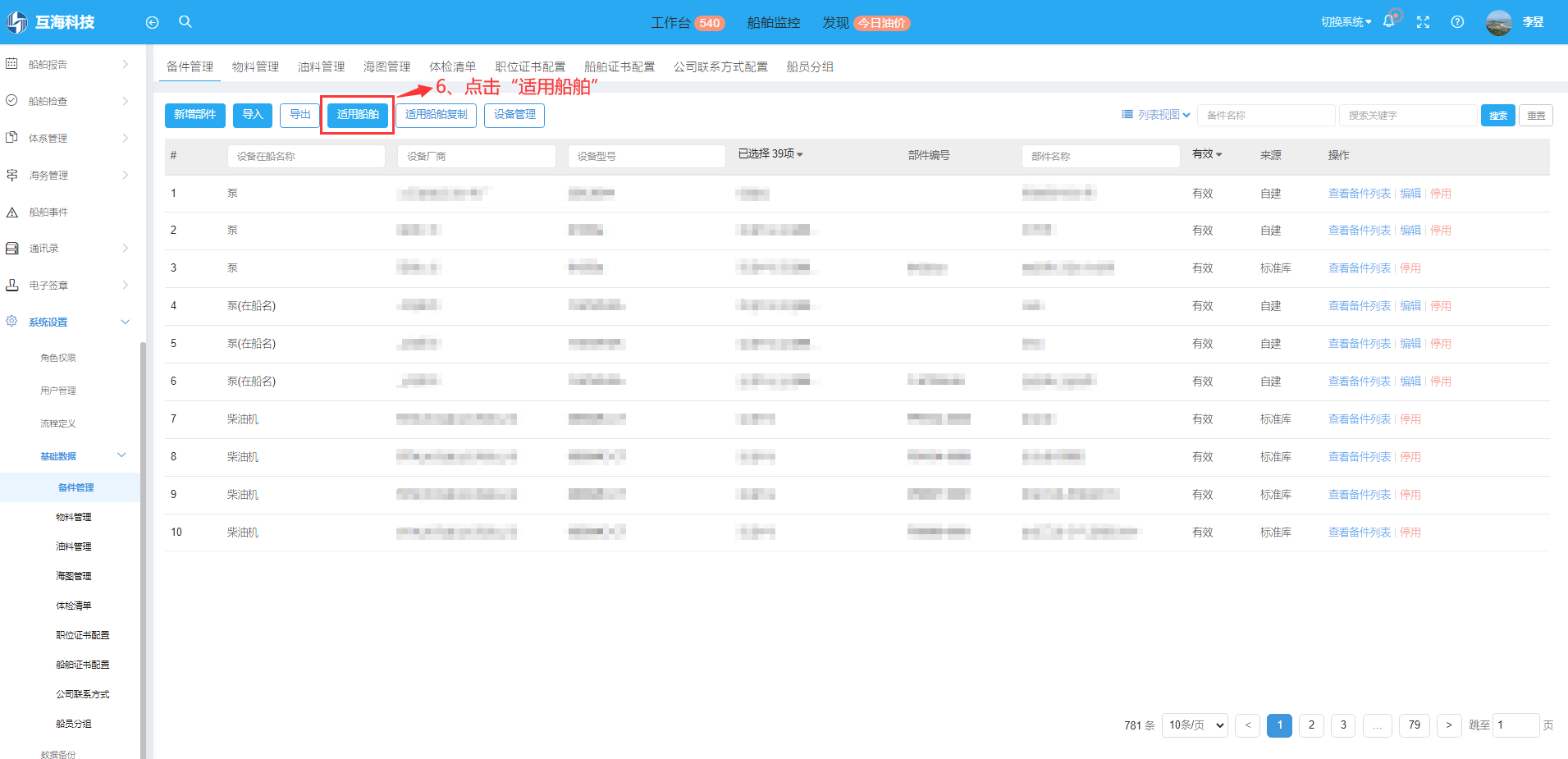This screenshot has width=1568, height=759.
Task: Switch to the 体检清单 tab
Action: tap(452, 66)
